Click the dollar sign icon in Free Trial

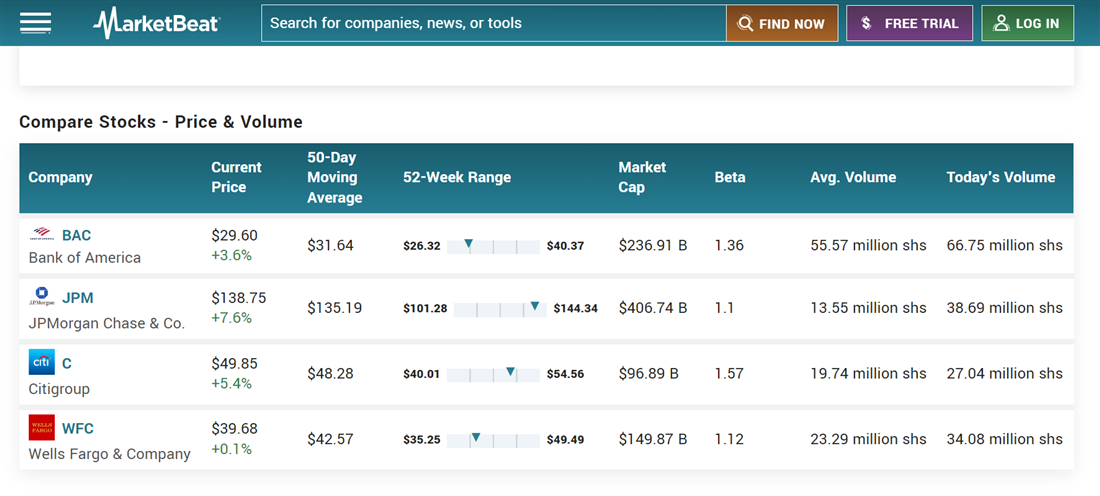click(866, 24)
